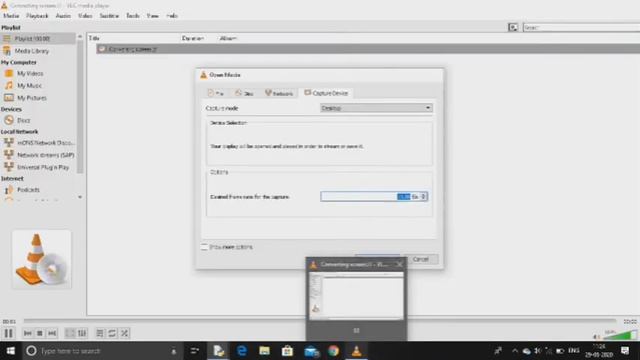Viewport: 640px width, 360px height.
Task: Pause from the taskbar preview control
Action: pos(356,331)
